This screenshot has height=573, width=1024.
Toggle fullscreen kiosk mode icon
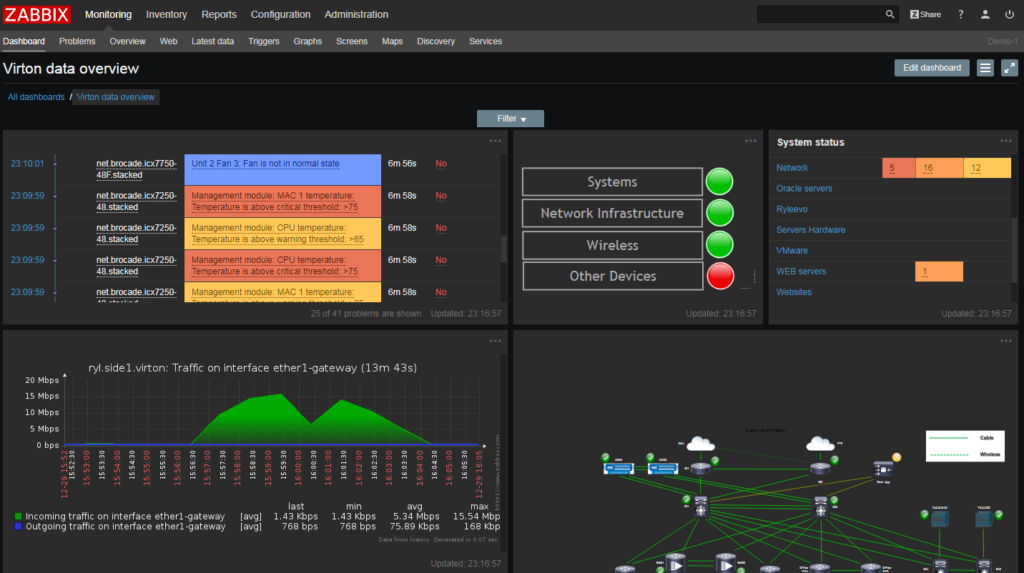pos(1009,68)
